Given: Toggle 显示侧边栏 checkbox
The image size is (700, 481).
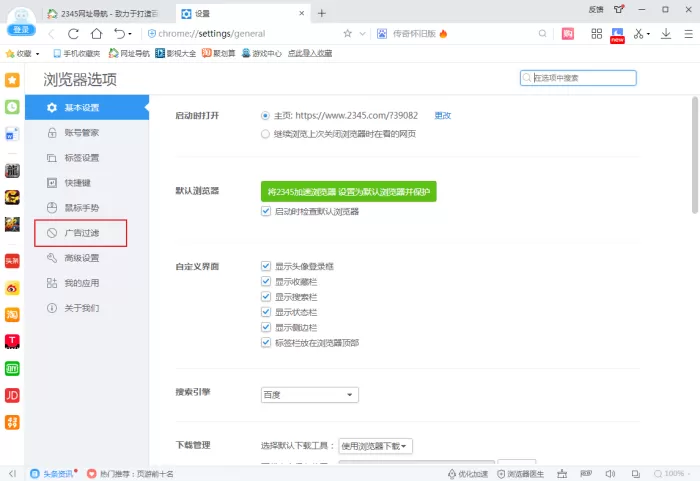Looking at the screenshot, I should 266,327.
